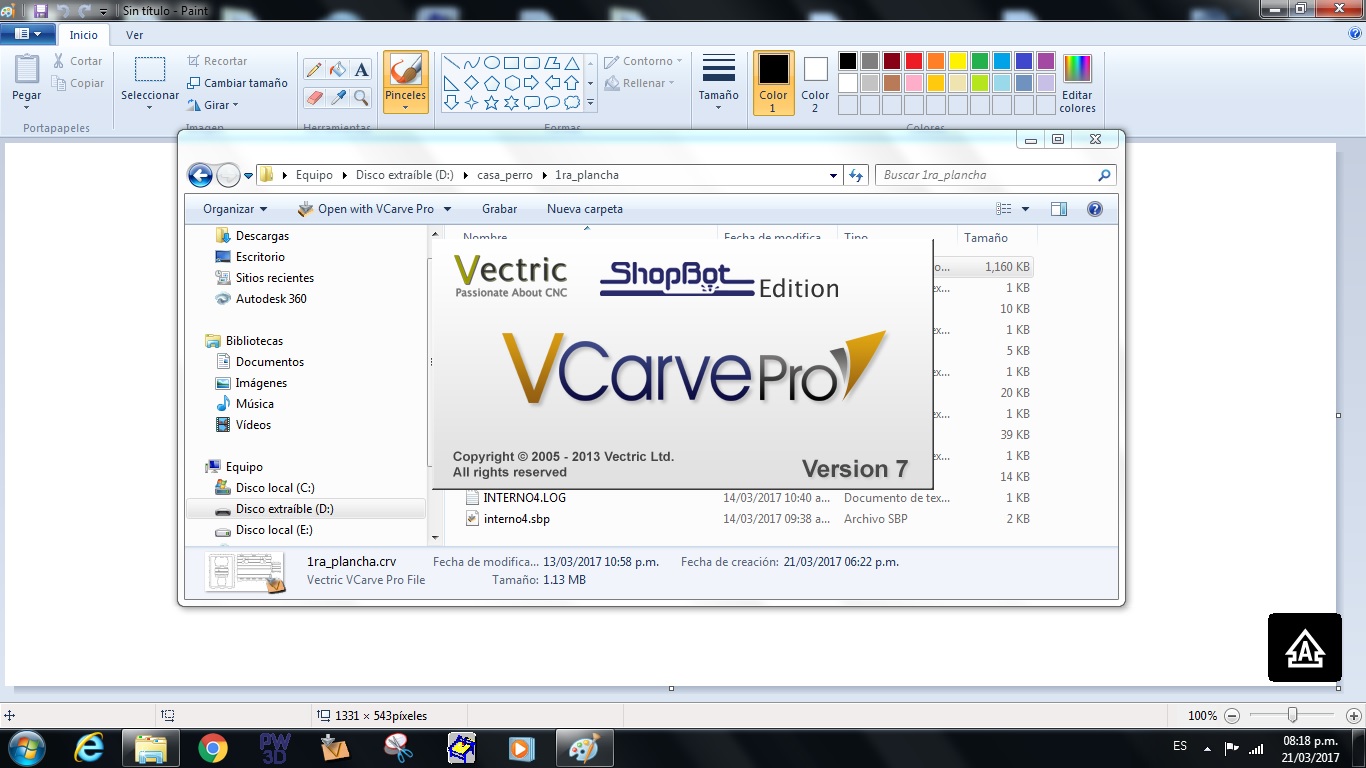
Task: Choose the Six-point star shape
Action: coord(511,103)
